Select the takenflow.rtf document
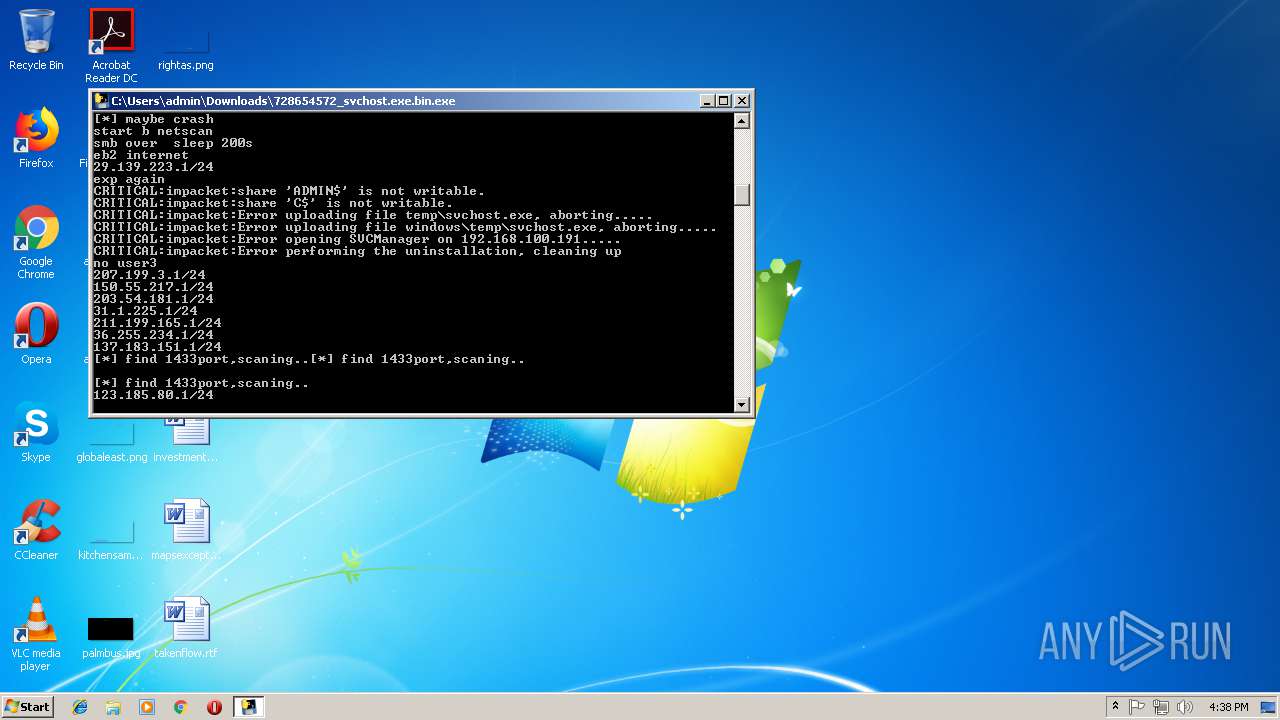Viewport: 1280px width, 720px height. point(186,628)
